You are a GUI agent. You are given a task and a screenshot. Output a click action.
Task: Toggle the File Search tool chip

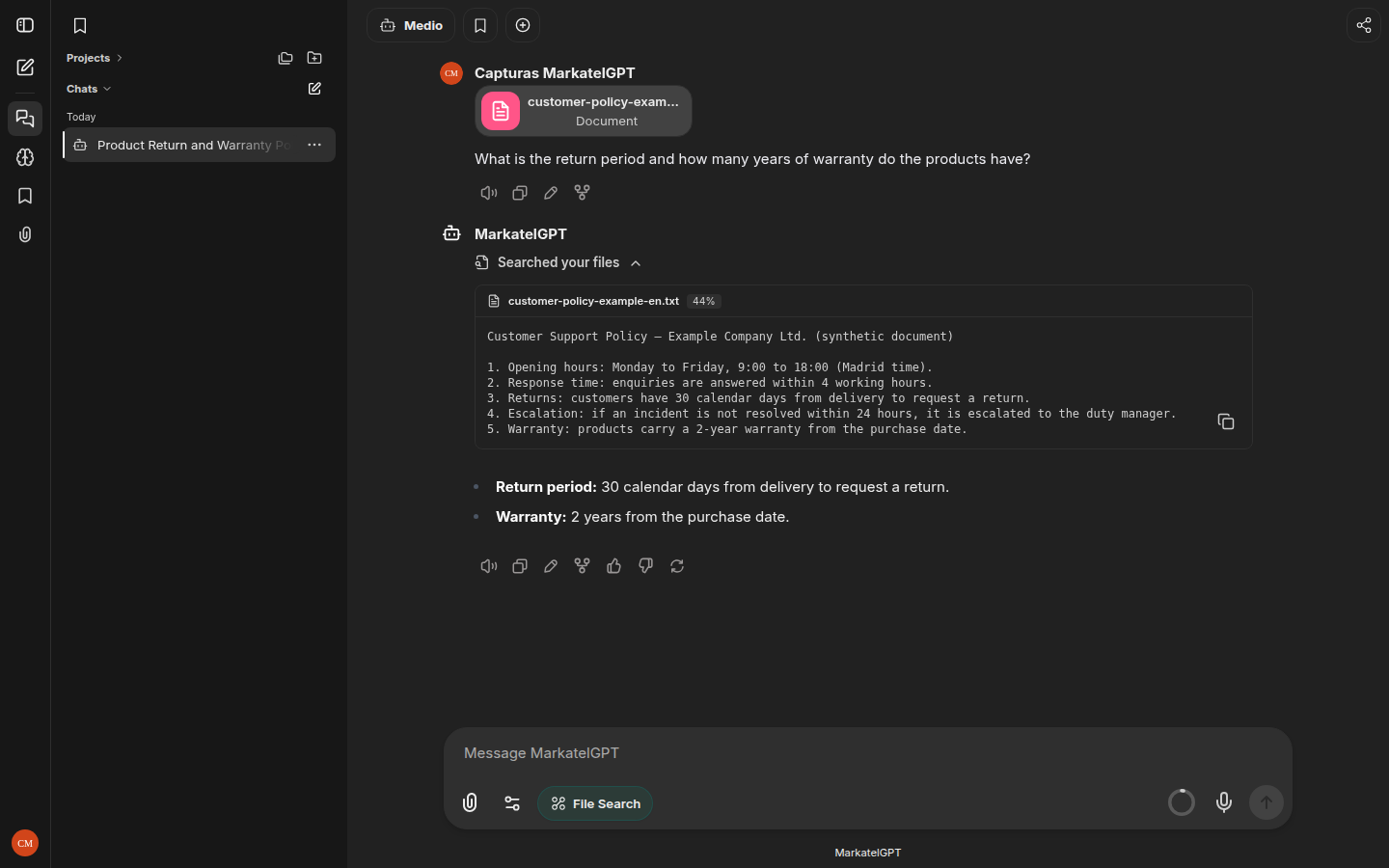point(595,803)
